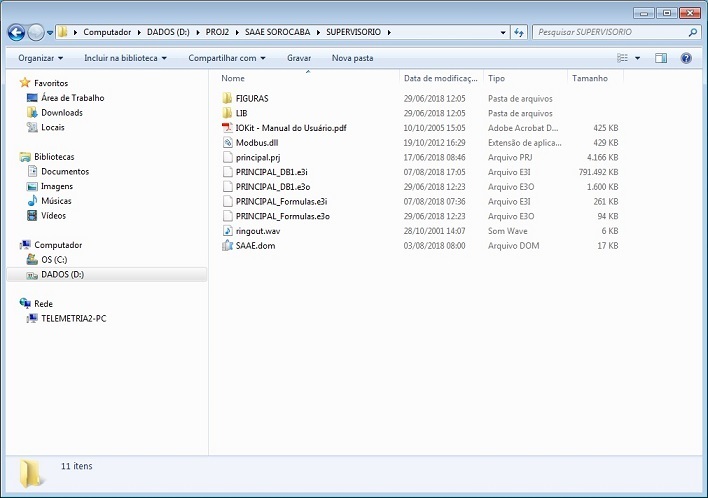Select Computador in the address breadcrumb

point(107,32)
